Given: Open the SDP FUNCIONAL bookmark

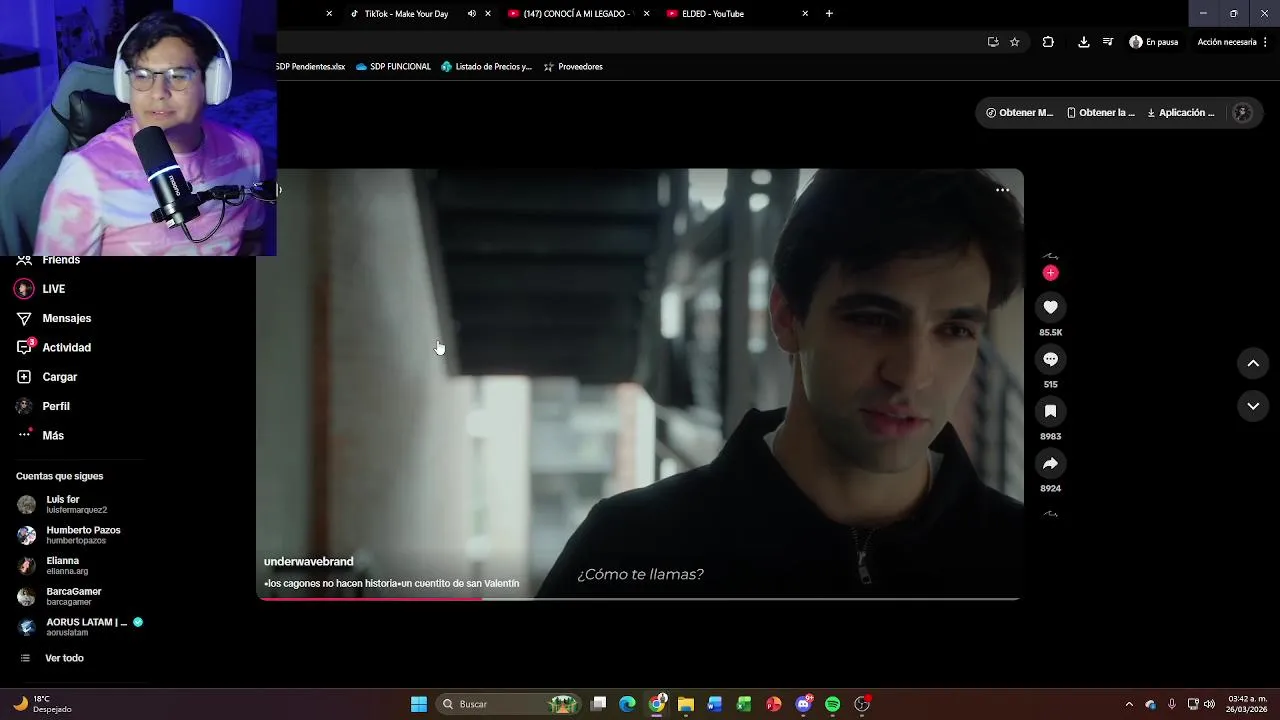Looking at the screenshot, I should [x=393, y=67].
